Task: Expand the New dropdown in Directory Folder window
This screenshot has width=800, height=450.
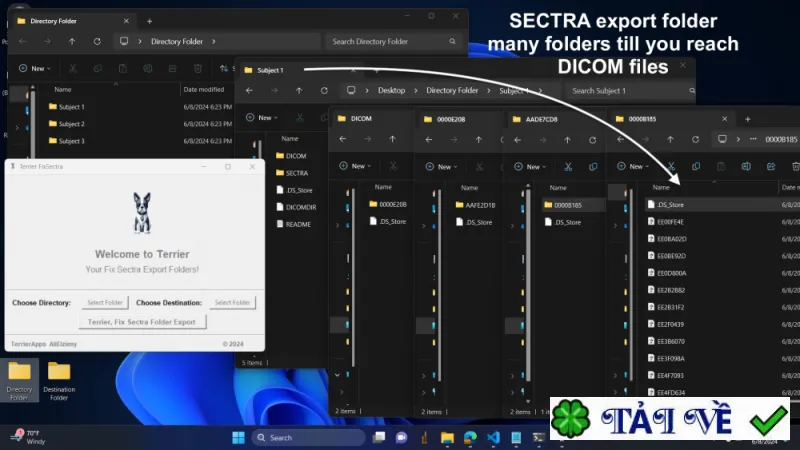Action: [x=35, y=68]
